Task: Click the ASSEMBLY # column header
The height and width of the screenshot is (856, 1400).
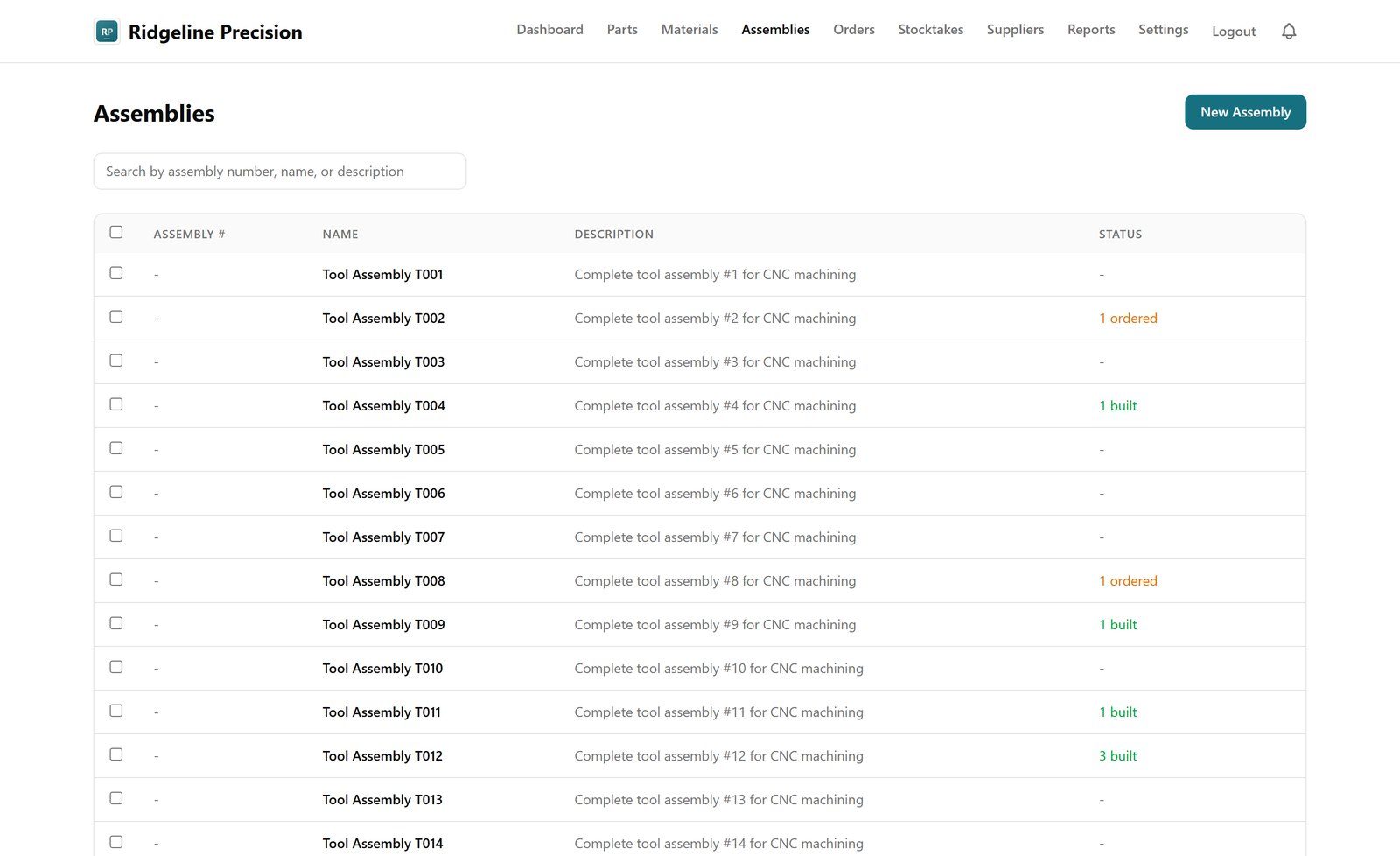Action: (189, 235)
